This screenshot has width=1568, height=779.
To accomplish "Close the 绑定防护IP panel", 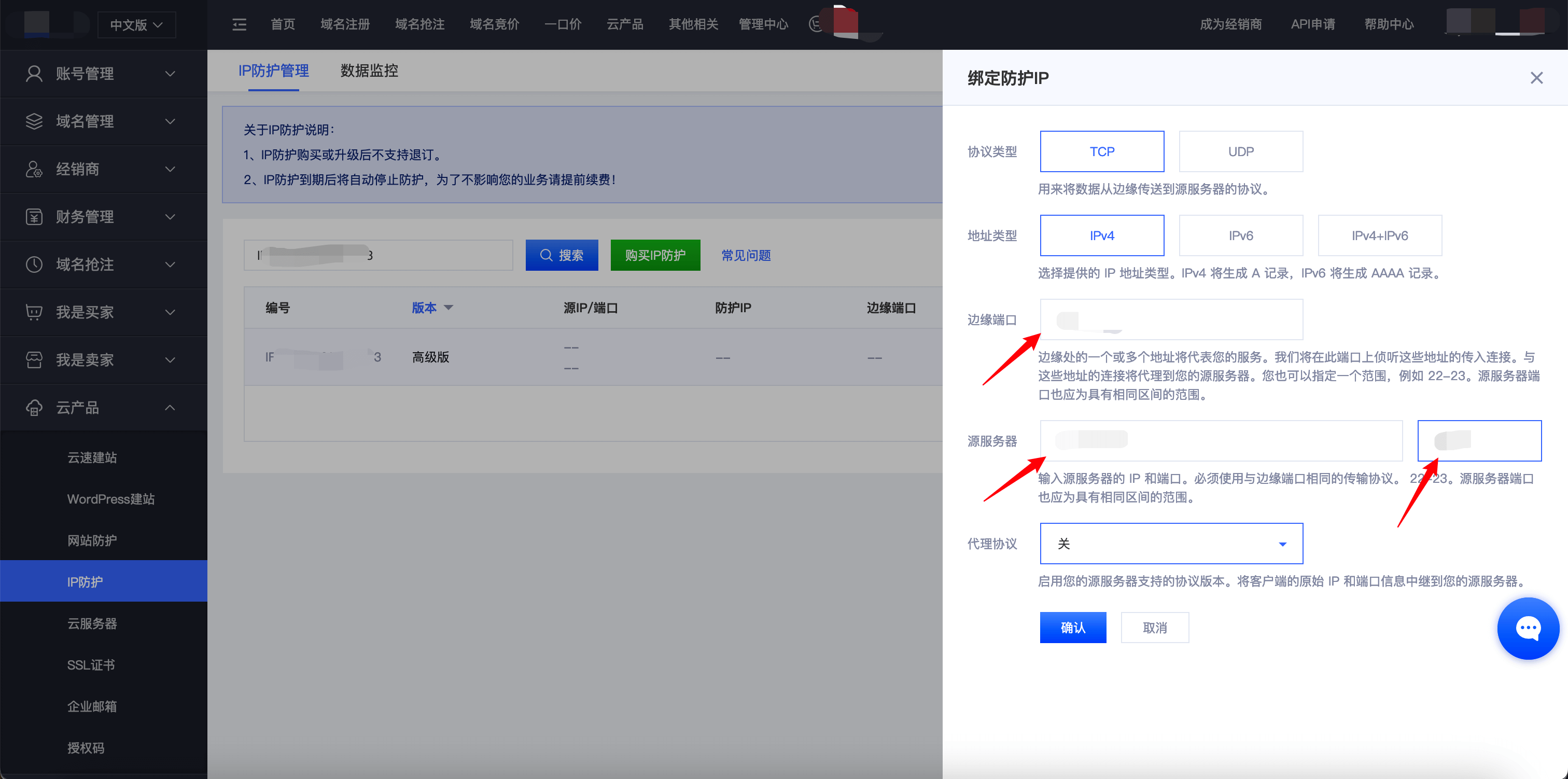I will (x=1536, y=78).
